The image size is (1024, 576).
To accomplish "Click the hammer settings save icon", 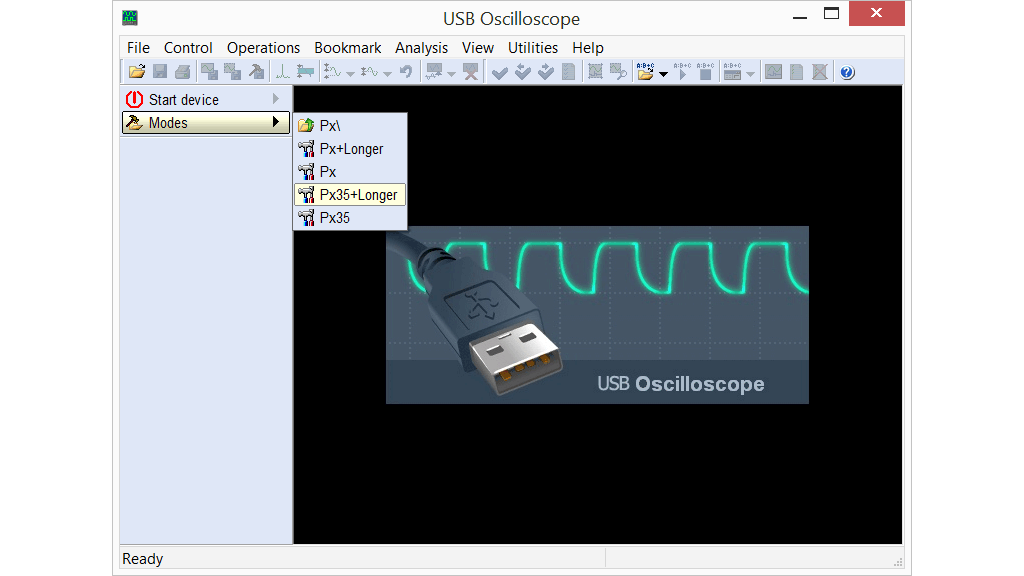I will pyautogui.click(x=256, y=72).
